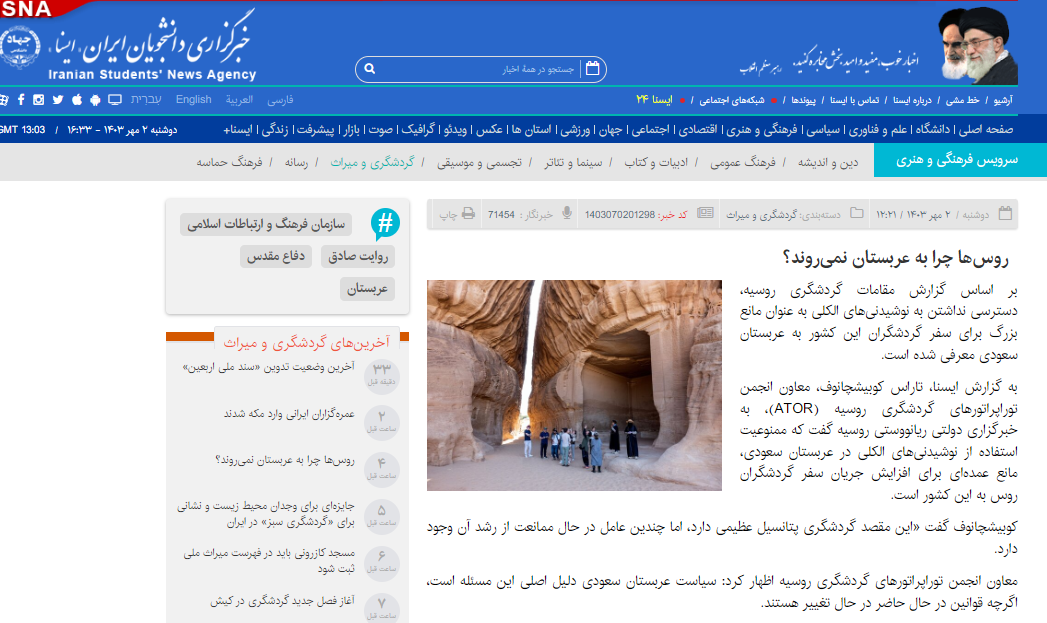Click the desktop monitor icon in top bar
The height and width of the screenshot is (623, 1047).
115,99
